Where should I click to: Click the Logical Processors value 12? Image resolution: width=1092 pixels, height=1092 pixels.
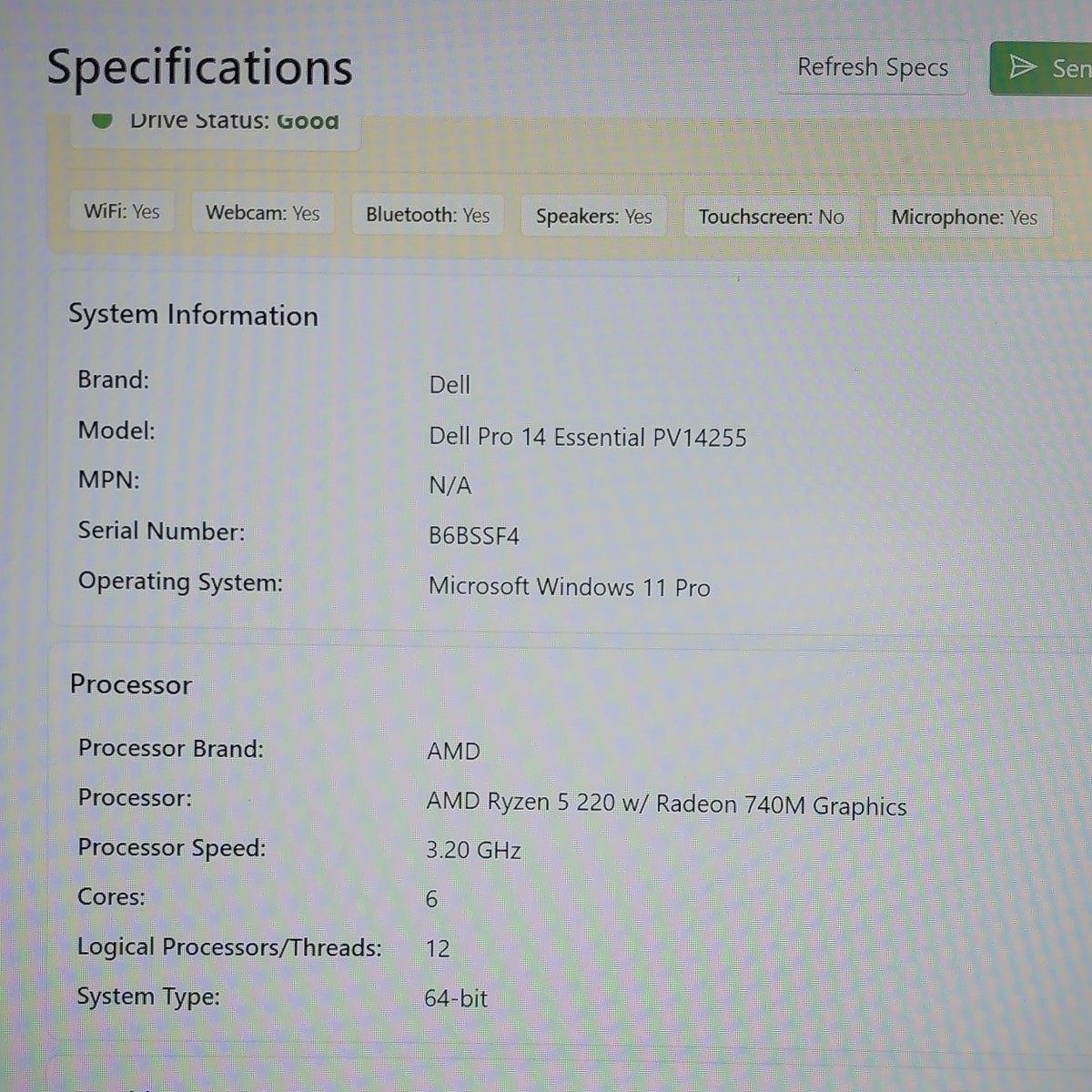click(x=437, y=949)
